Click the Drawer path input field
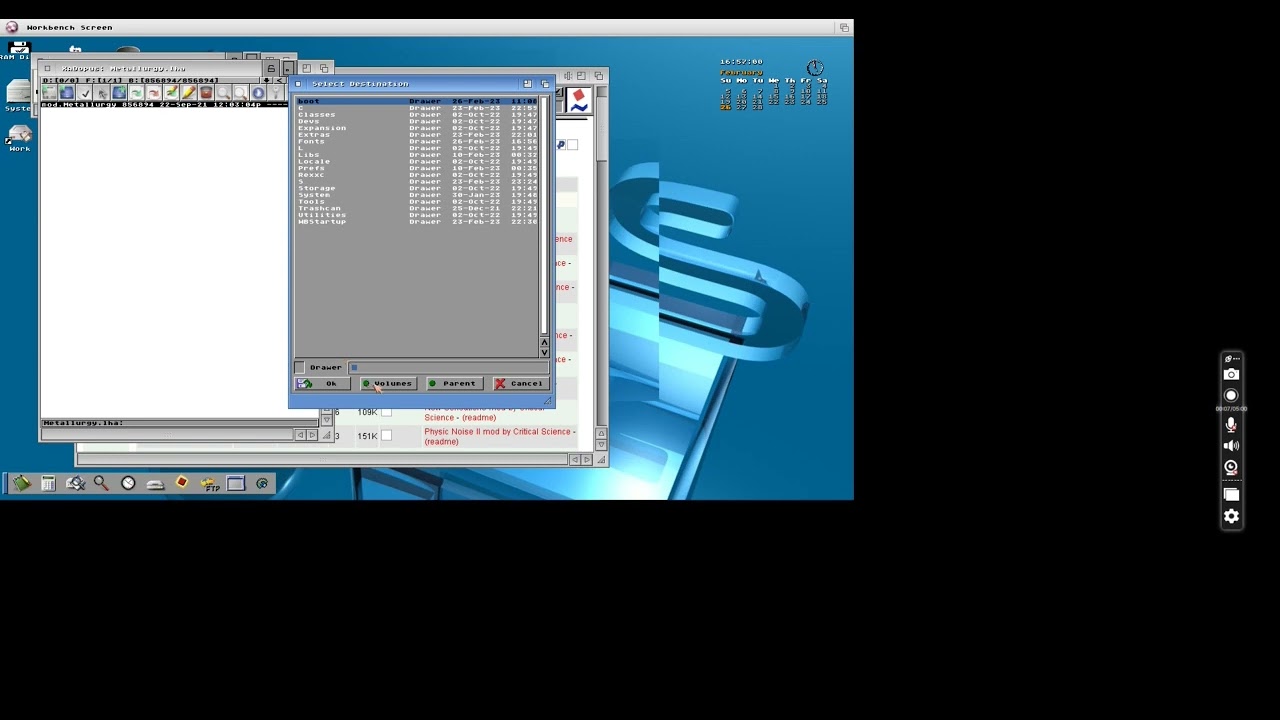The image size is (1280, 720). click(448, 368)
